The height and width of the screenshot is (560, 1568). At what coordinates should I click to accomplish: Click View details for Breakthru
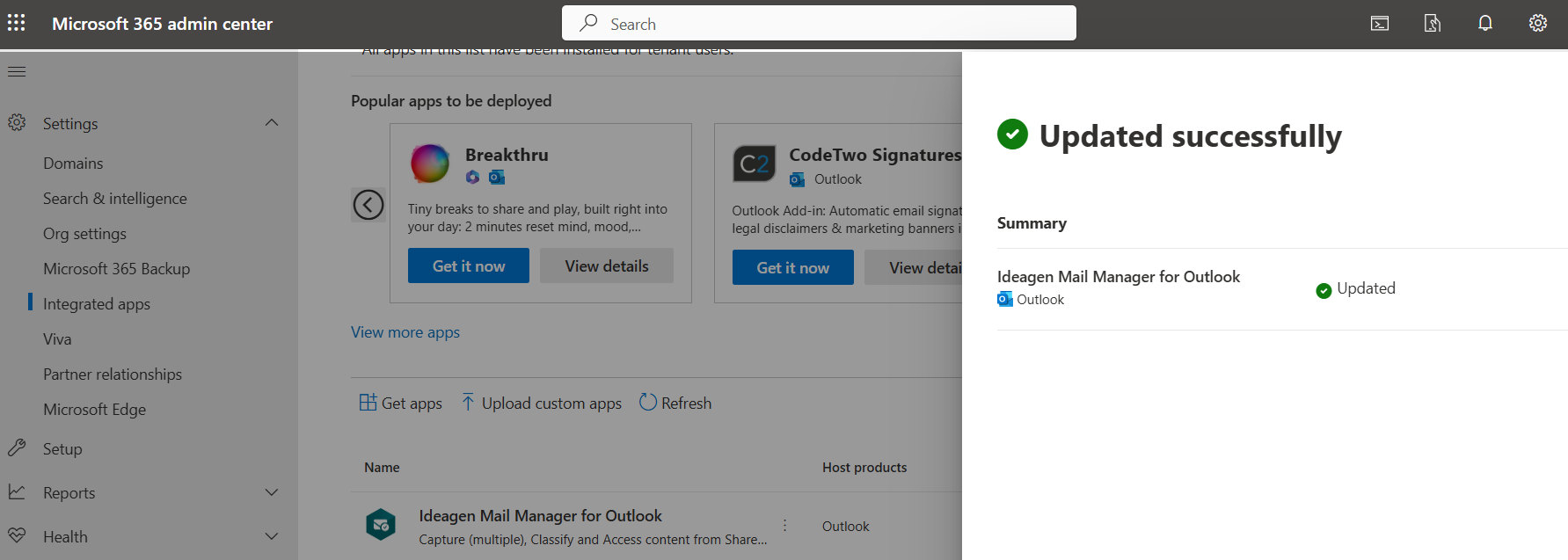(x=606, y=265)
